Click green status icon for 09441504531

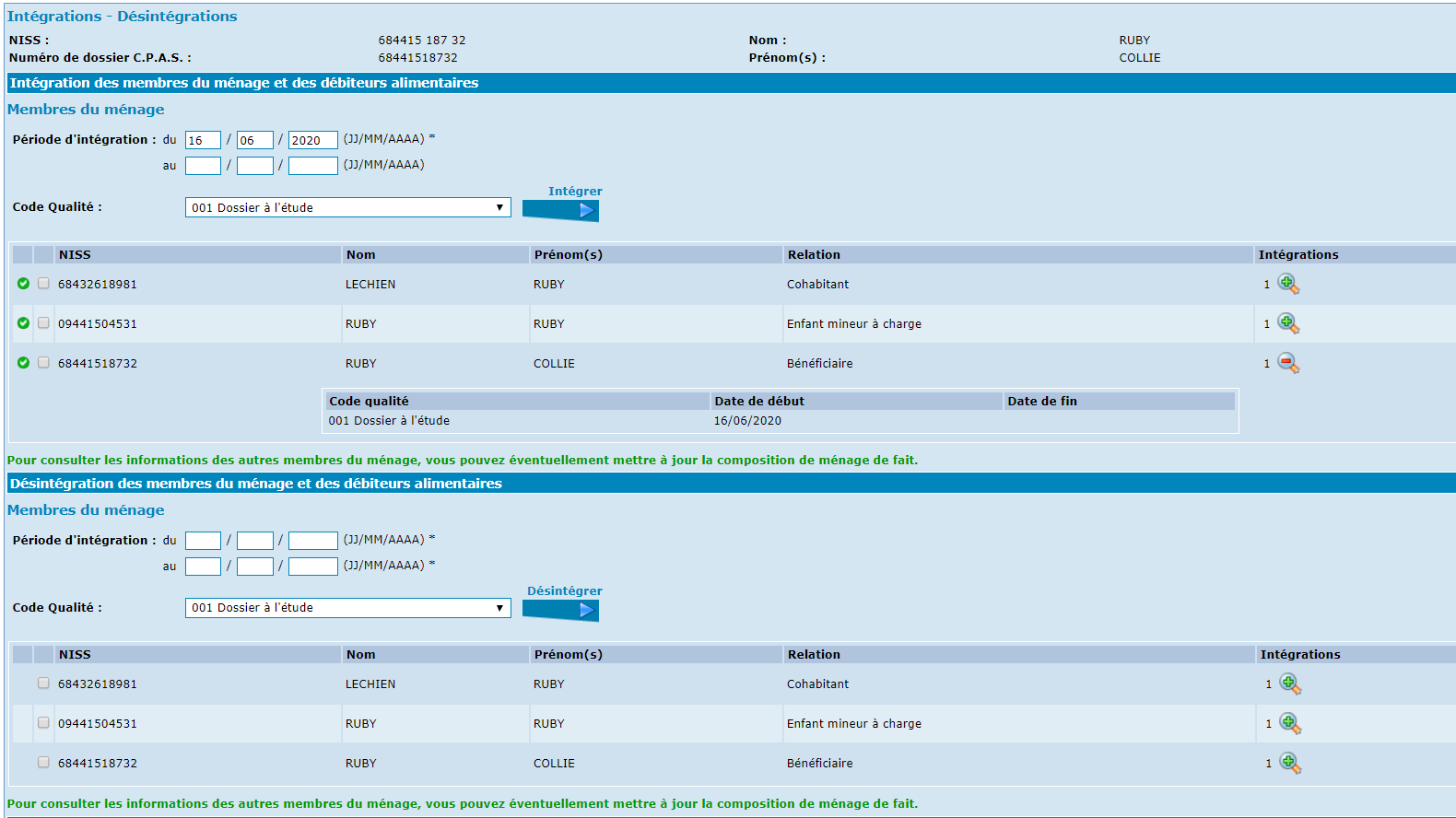click(x=23, y=323)
